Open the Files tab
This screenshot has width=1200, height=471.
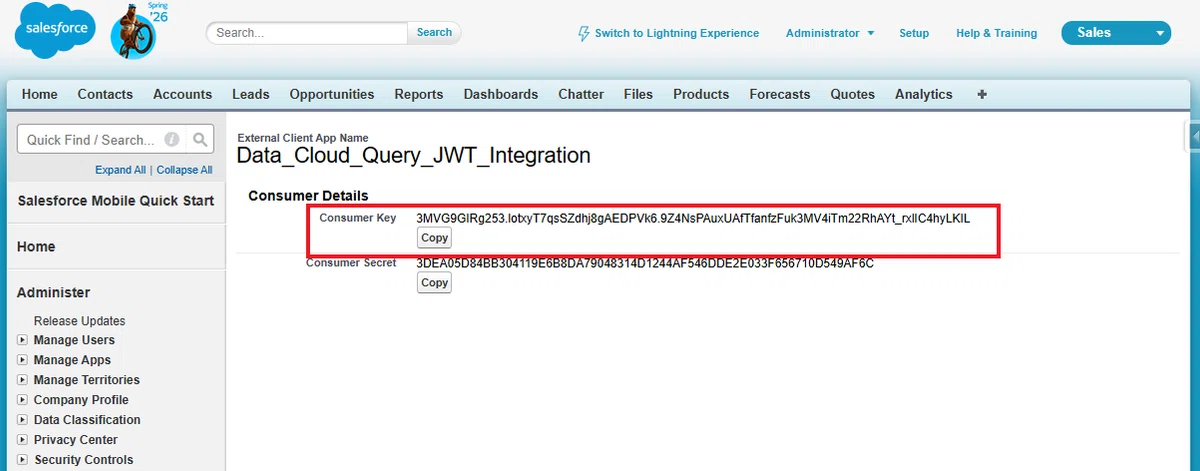coord(638,94)
